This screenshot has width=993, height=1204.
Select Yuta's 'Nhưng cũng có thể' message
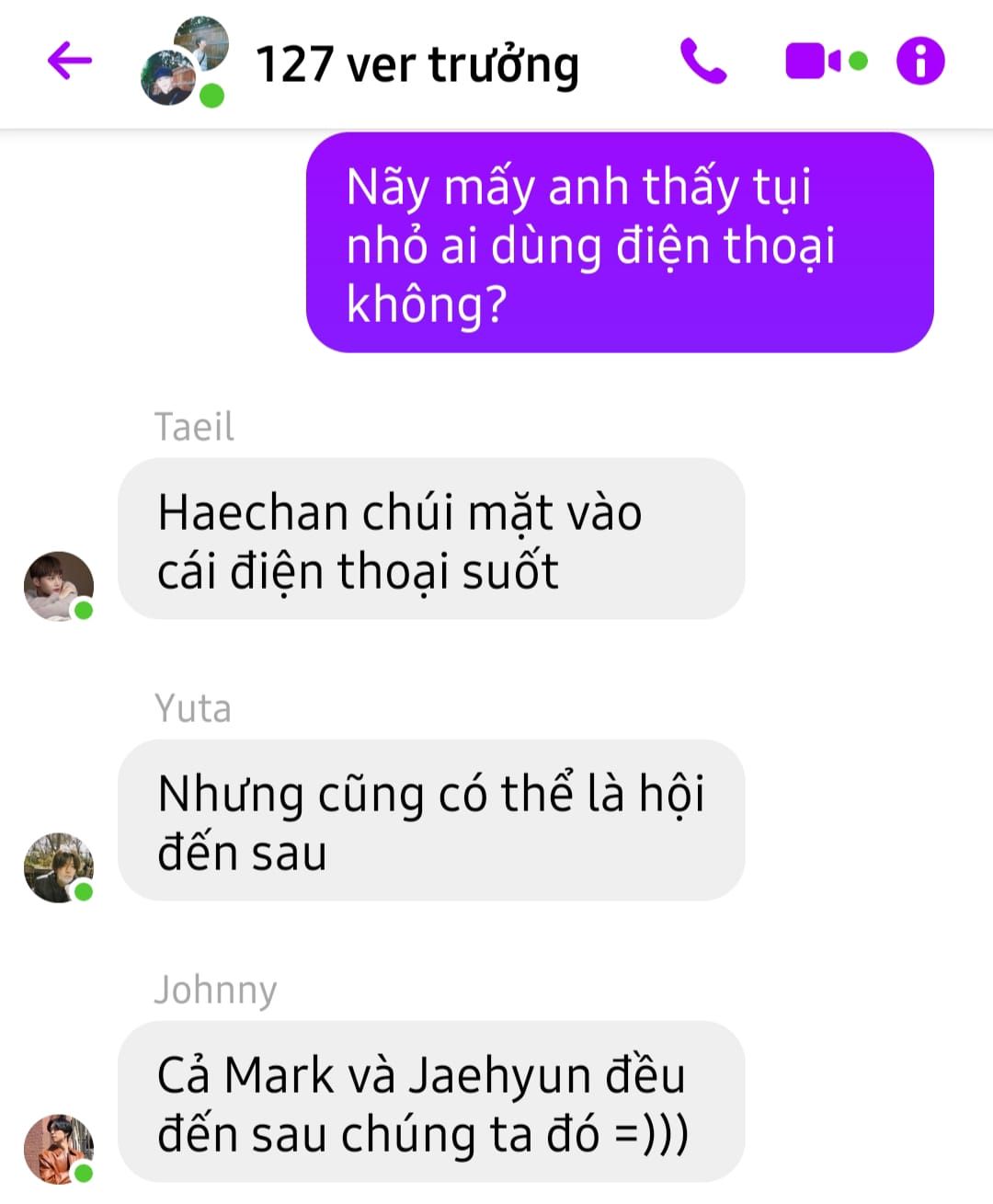point(431,820)
